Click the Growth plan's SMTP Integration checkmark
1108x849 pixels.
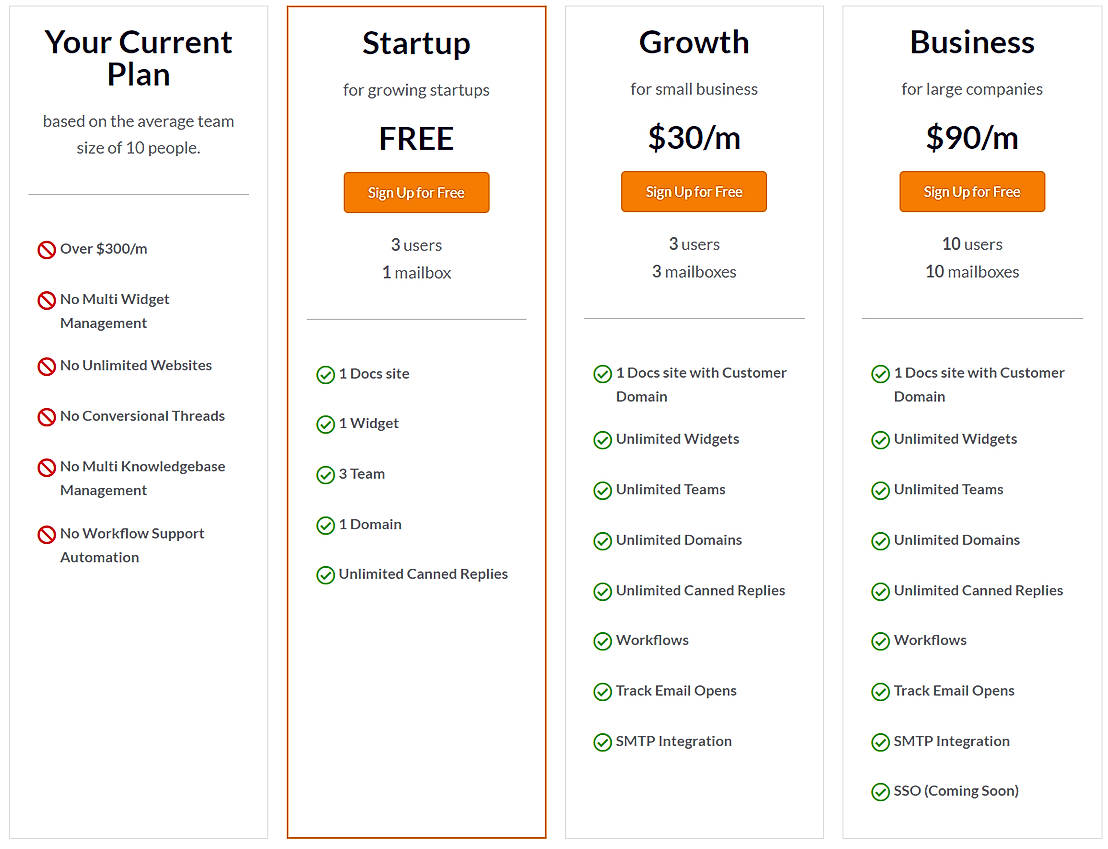(602, 742)
